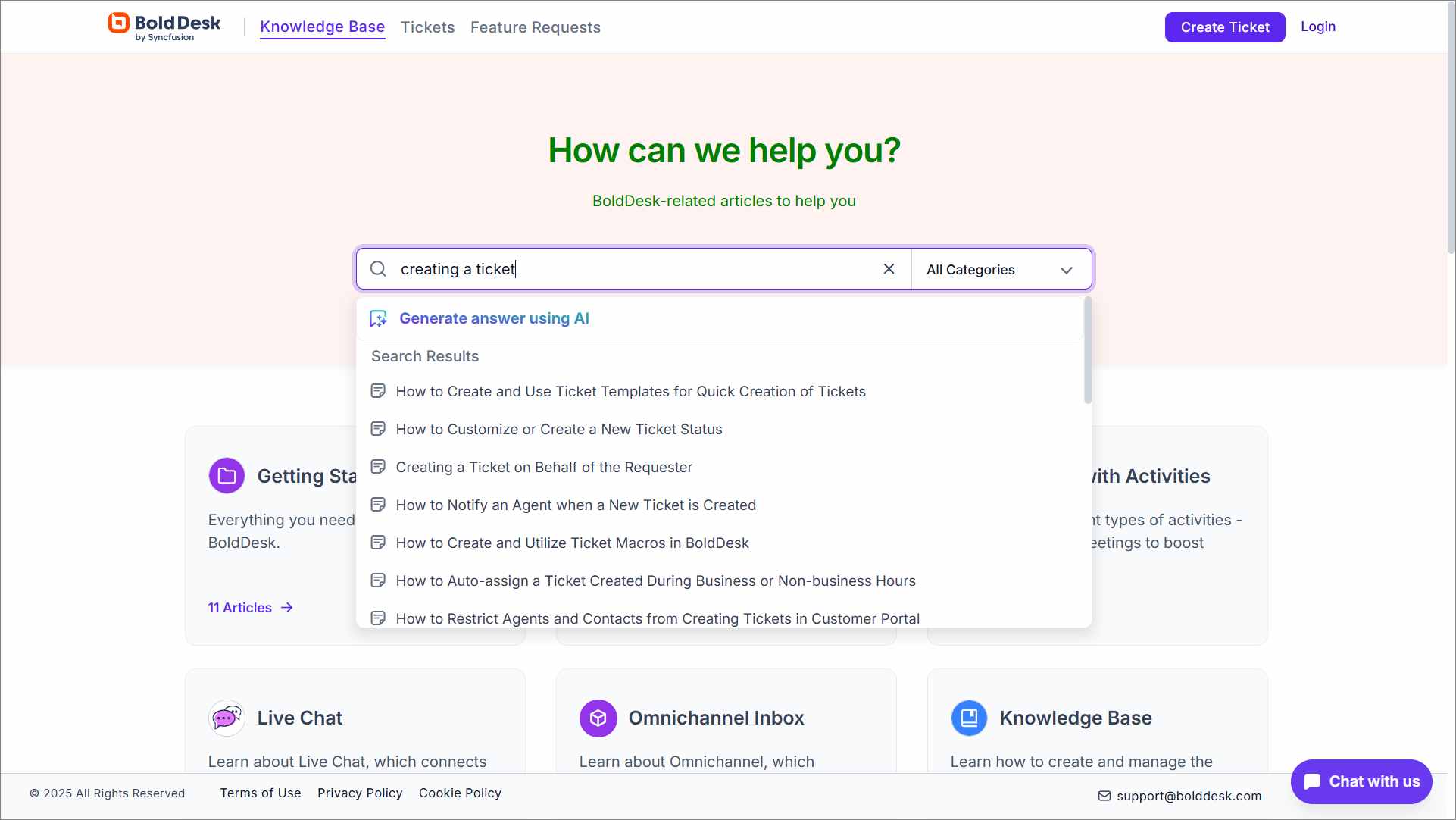The width and height of the screenshot is (1456, 820).
Task: Click the AI sparkle icon
Action: pos(378,318)
